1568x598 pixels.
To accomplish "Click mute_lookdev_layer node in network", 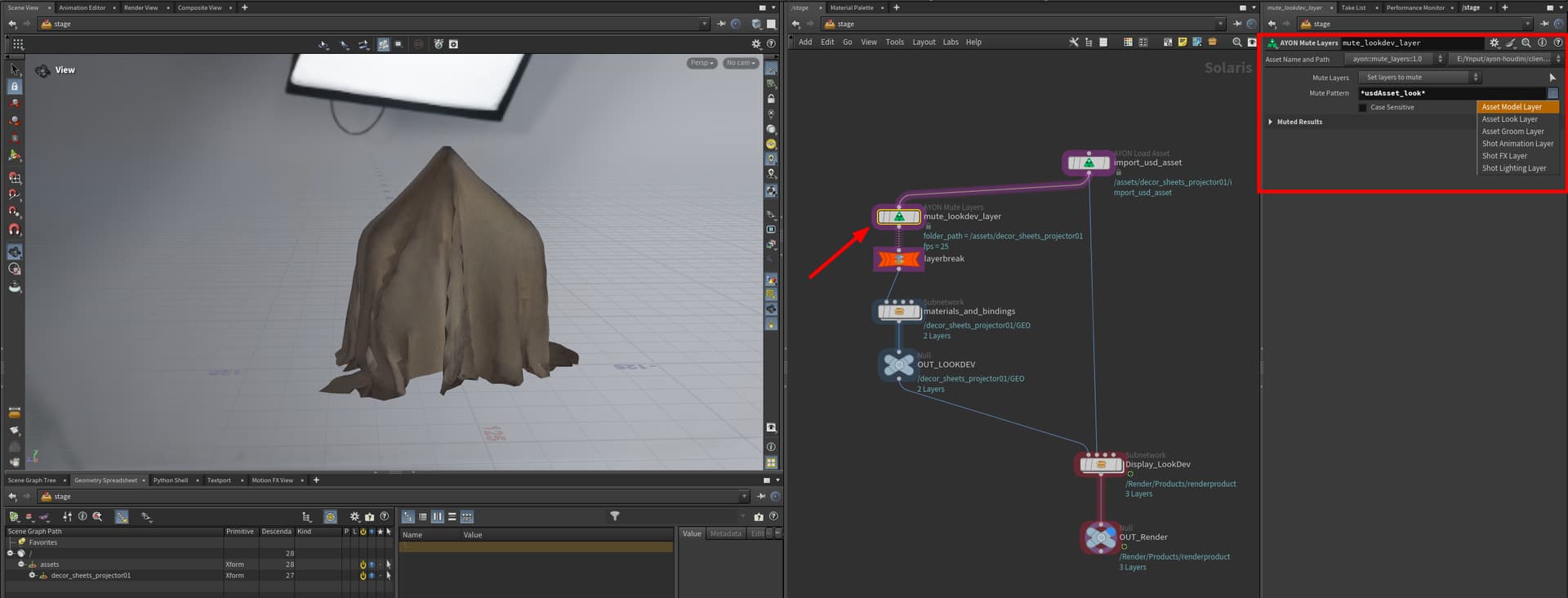I will point(898,216).
